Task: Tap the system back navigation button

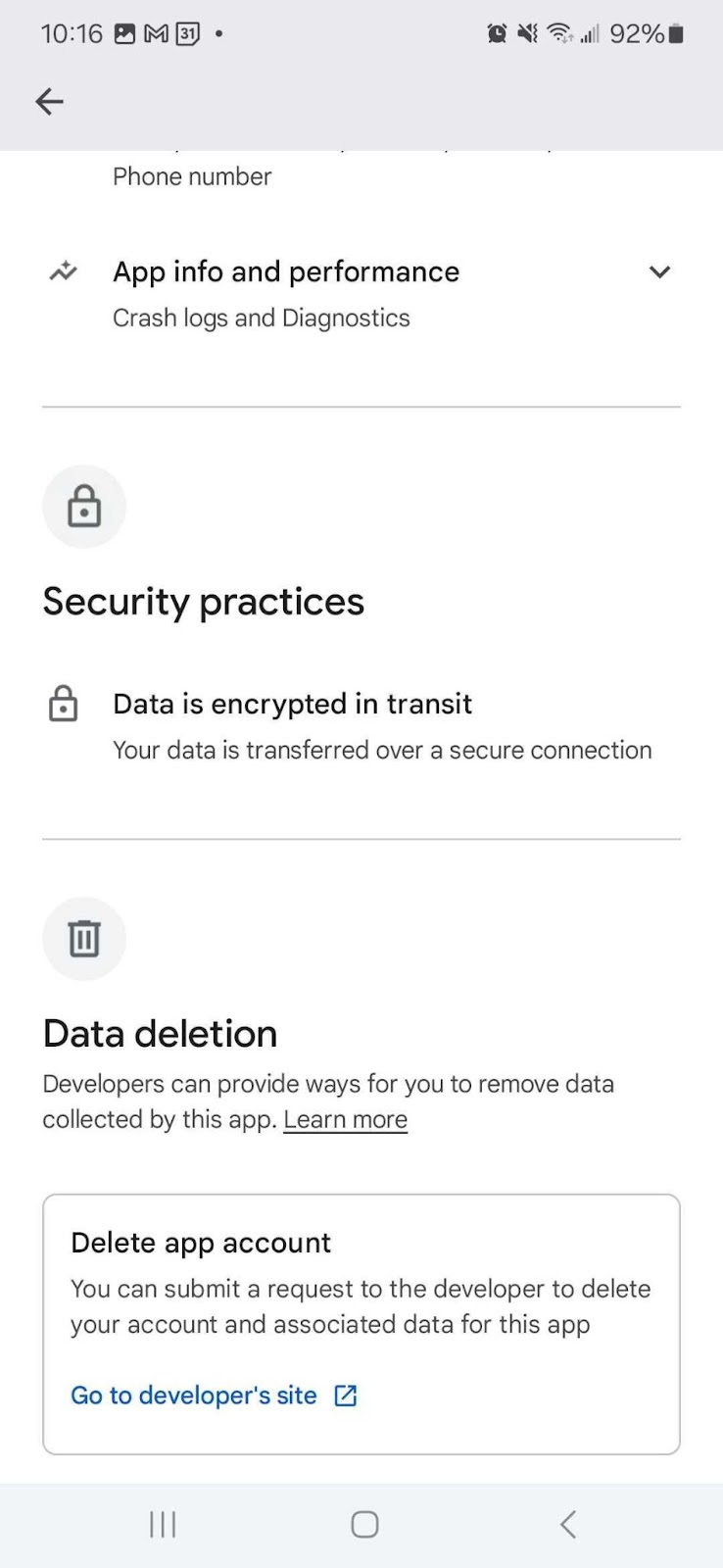Action: pos(568,1524)
